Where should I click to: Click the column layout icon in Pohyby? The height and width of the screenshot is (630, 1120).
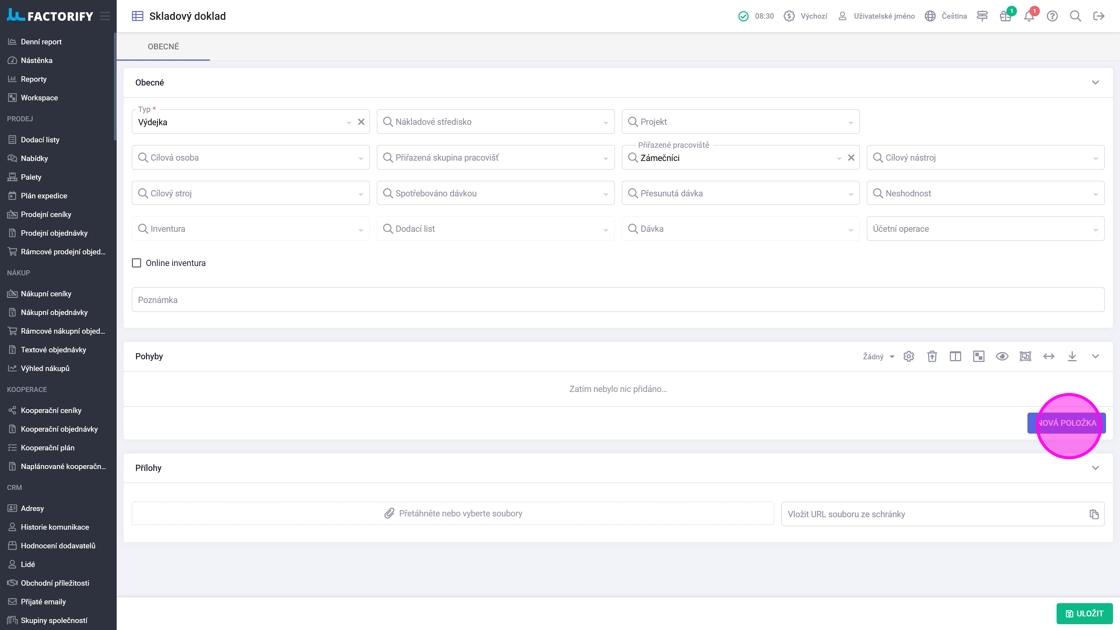(x=955, y=357)
